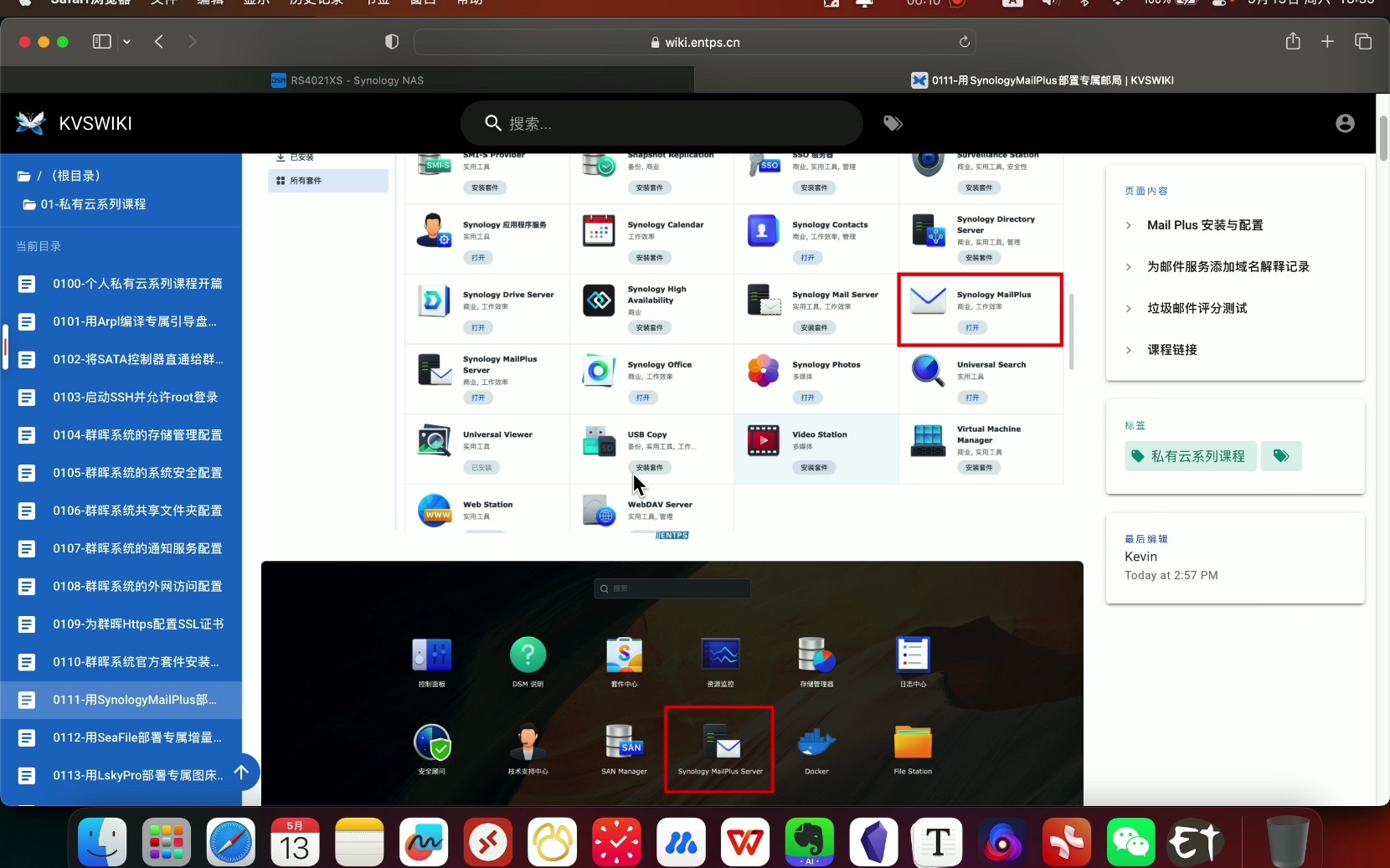Screen dimensions: 1390x868
Task: Click the green tag icon button
Action: pos(1281,456)
